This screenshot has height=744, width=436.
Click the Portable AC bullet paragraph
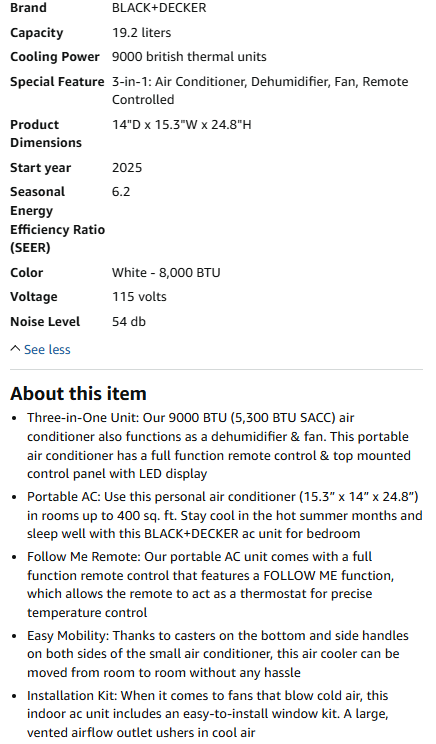click(x=224, y=515)
